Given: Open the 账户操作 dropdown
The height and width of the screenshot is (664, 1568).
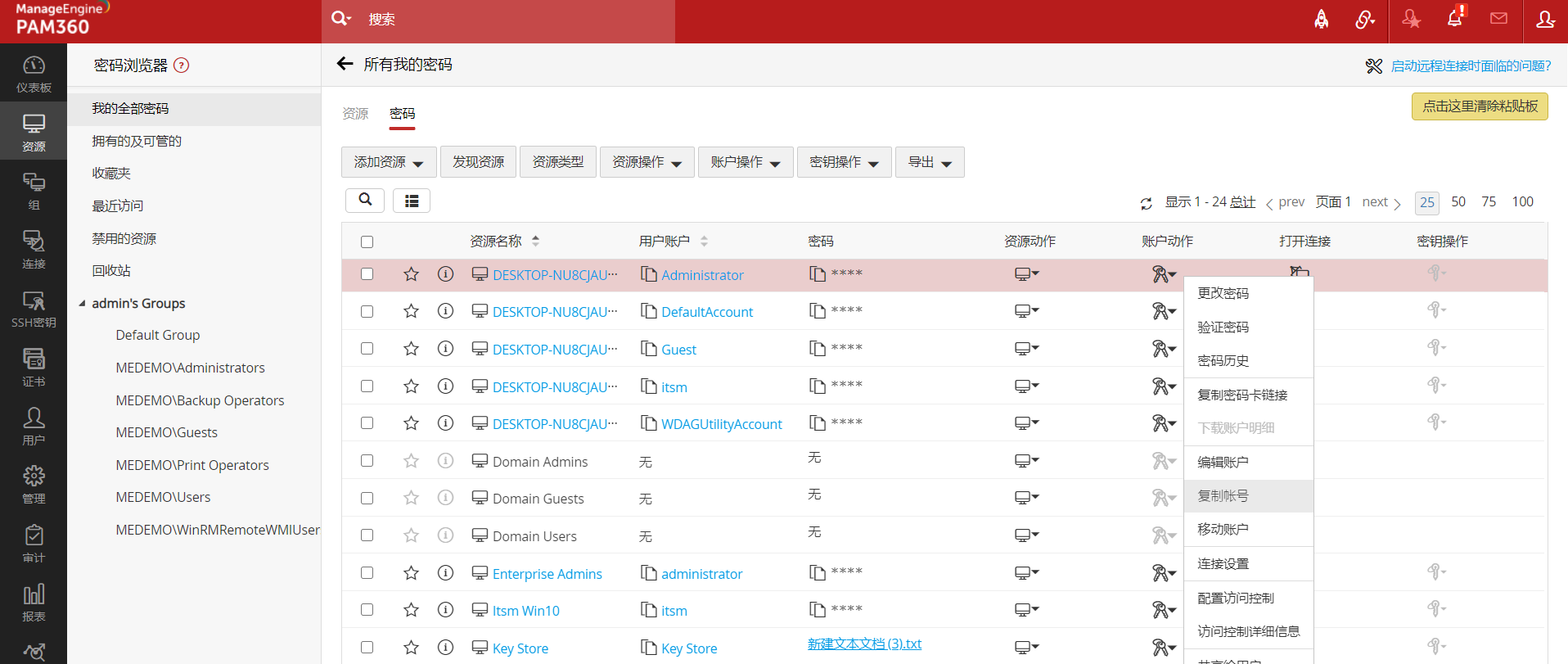Looking at the screenshot, I should [746, 162].
